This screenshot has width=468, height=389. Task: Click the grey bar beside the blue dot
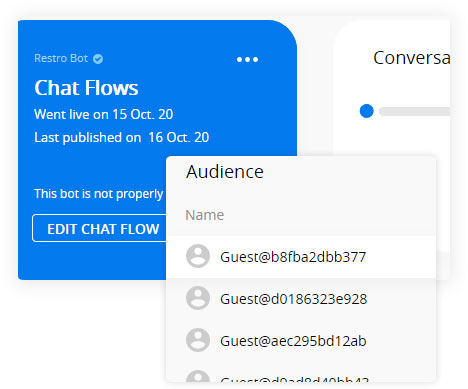pos(415,111)
